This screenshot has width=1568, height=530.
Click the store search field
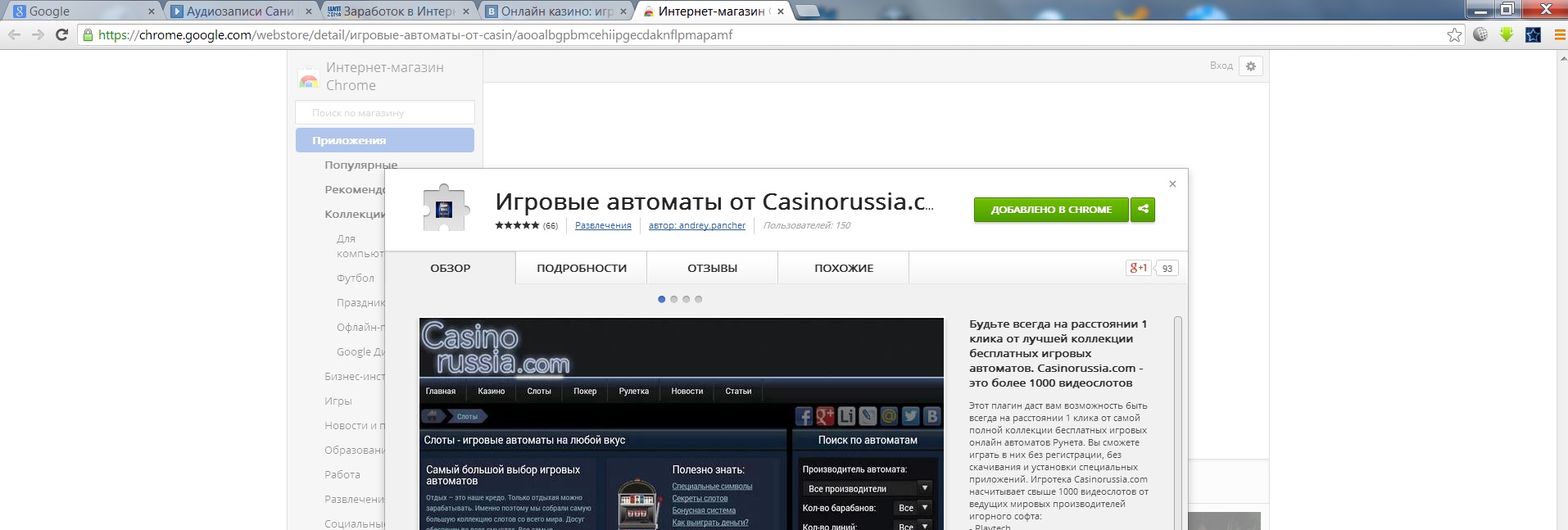pyautogui.click(x=385, y=112)
